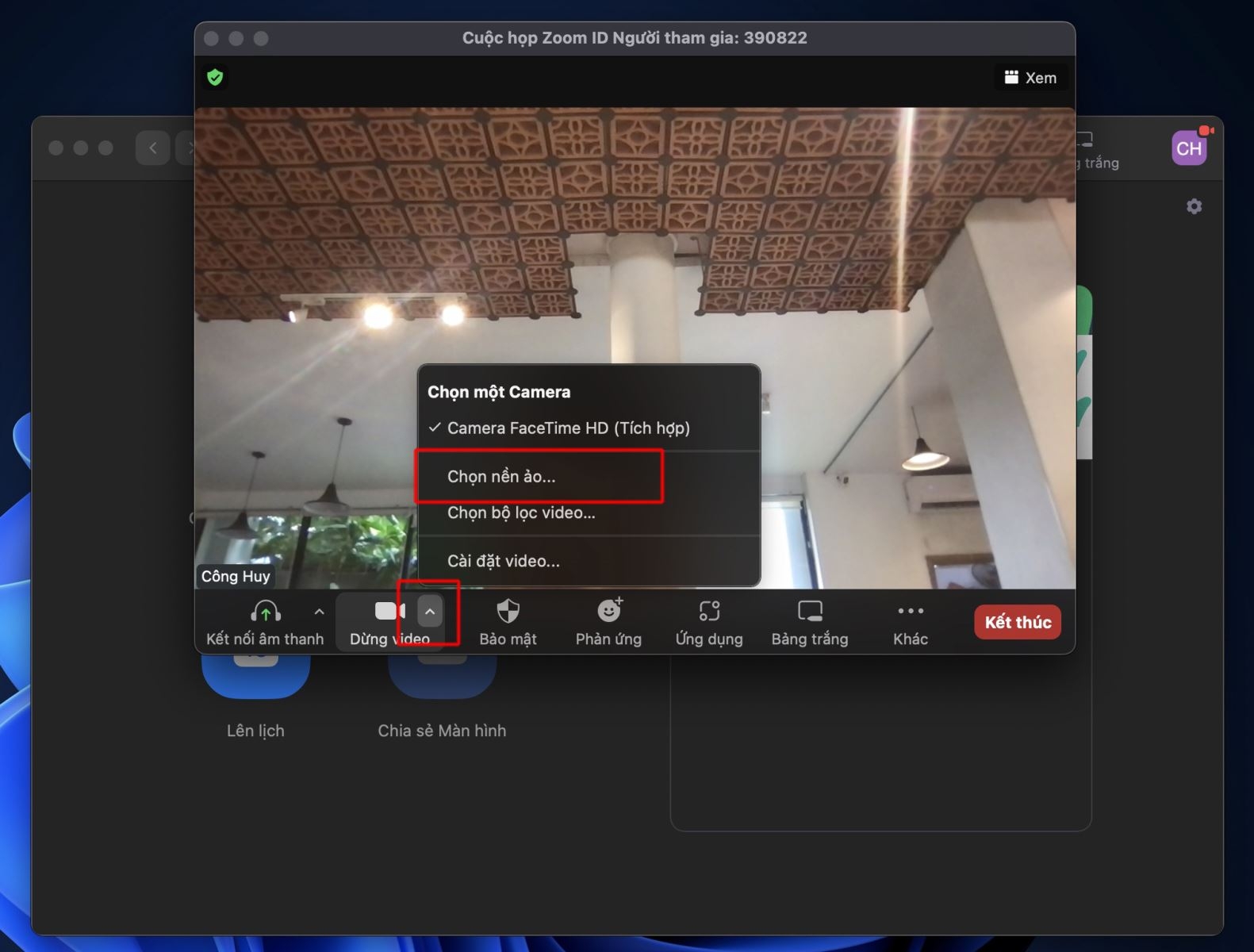Click the Lên lịch label in background window

[255, 731]
